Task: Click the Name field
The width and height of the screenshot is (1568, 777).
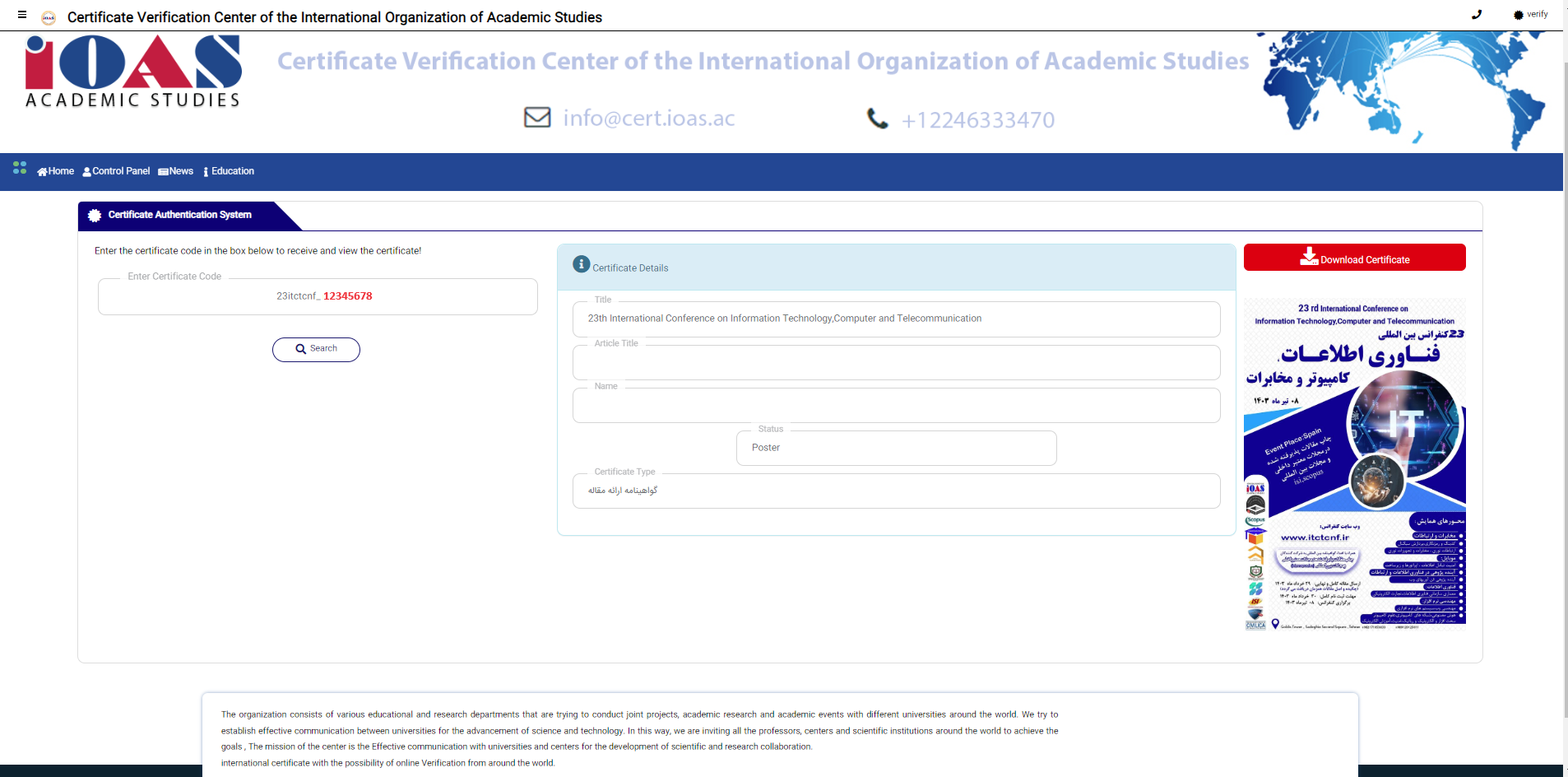Action: 896,405
